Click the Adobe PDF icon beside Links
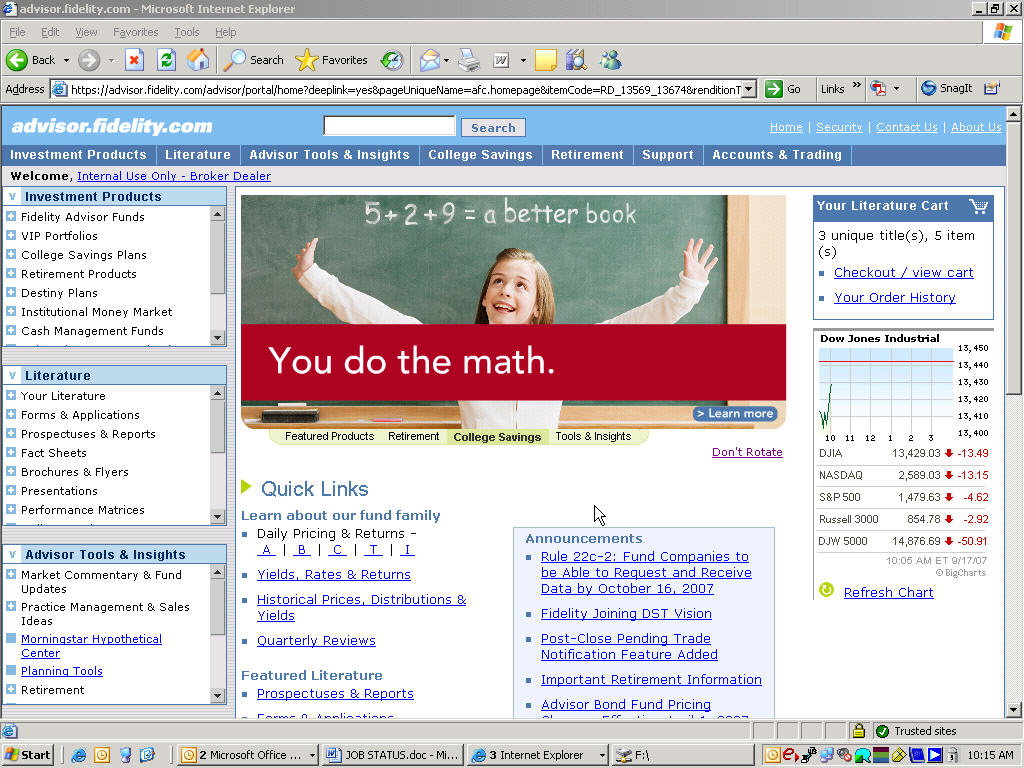Screen dimensions: 1024x768 click(x=878, y=88)
